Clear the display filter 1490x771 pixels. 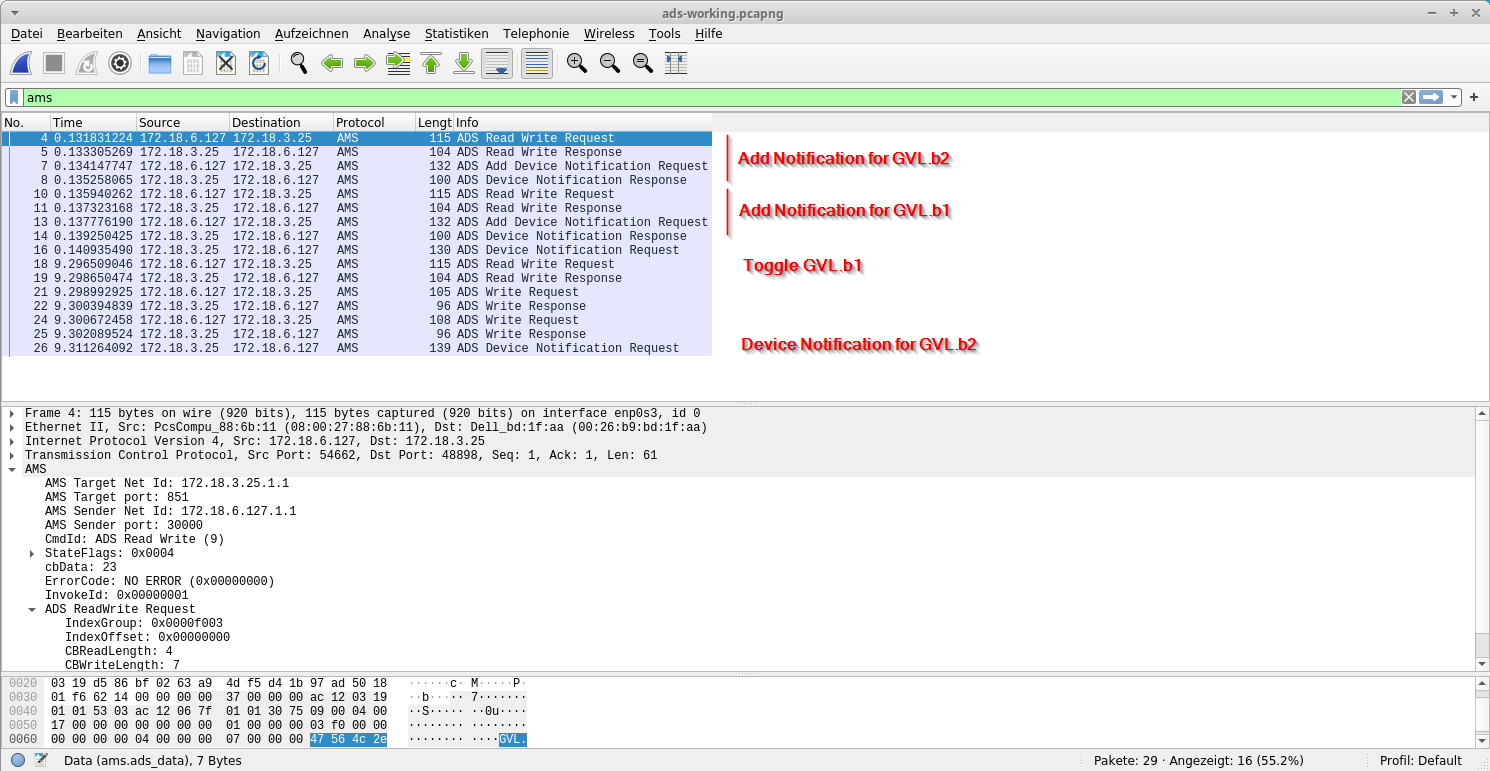[1409, 97]
